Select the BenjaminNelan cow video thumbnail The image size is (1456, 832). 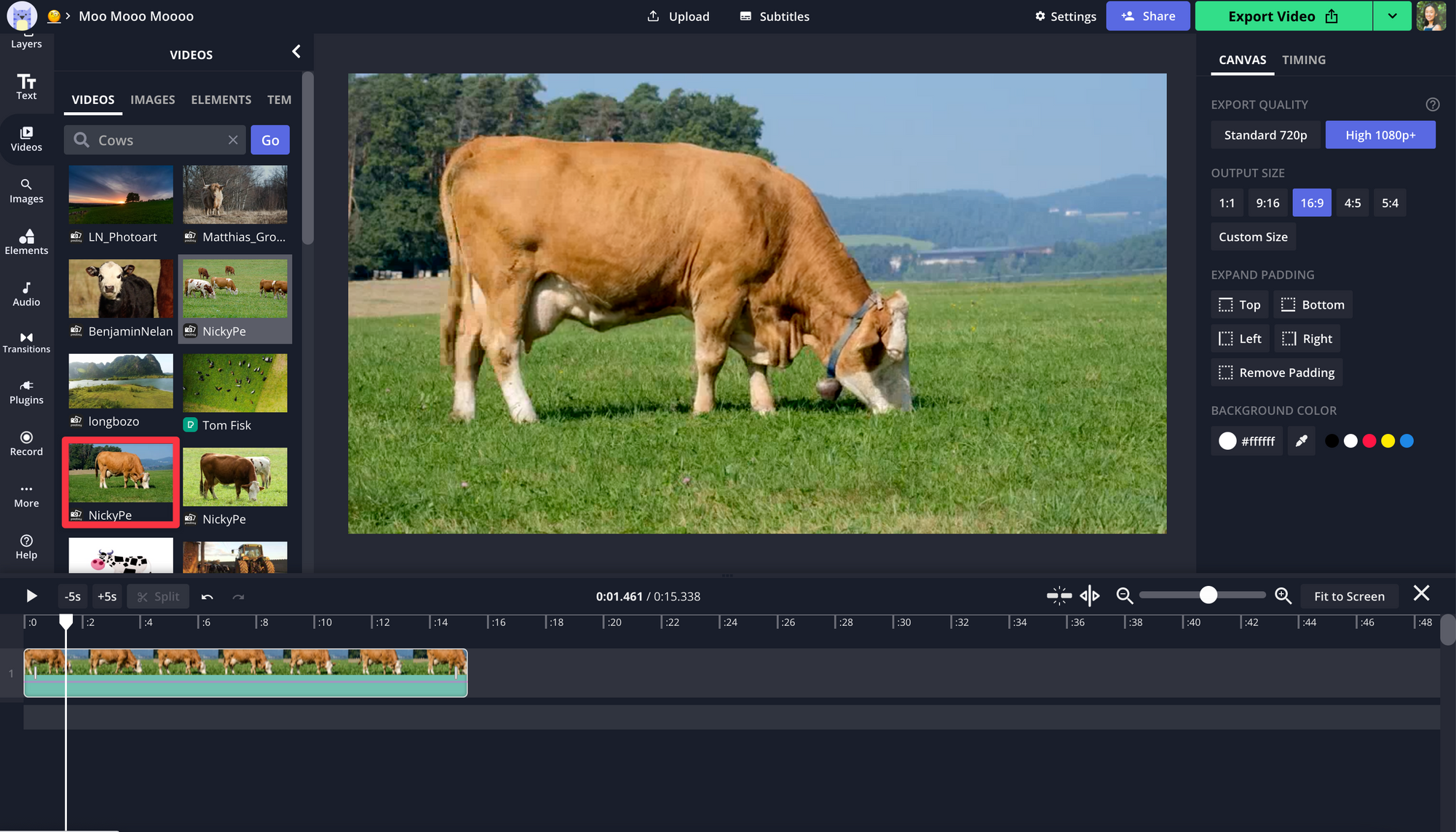(121, 289)
